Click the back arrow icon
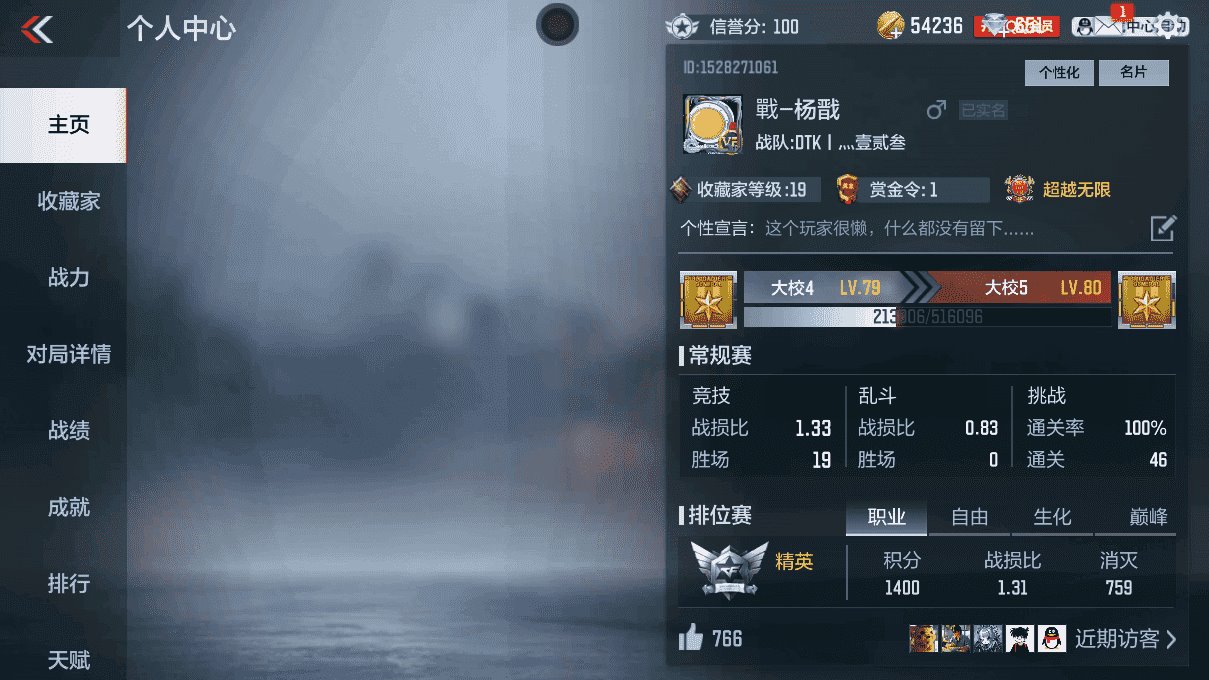The height and width of the screenshot is (680, 1209). click(x=37, y=29)
